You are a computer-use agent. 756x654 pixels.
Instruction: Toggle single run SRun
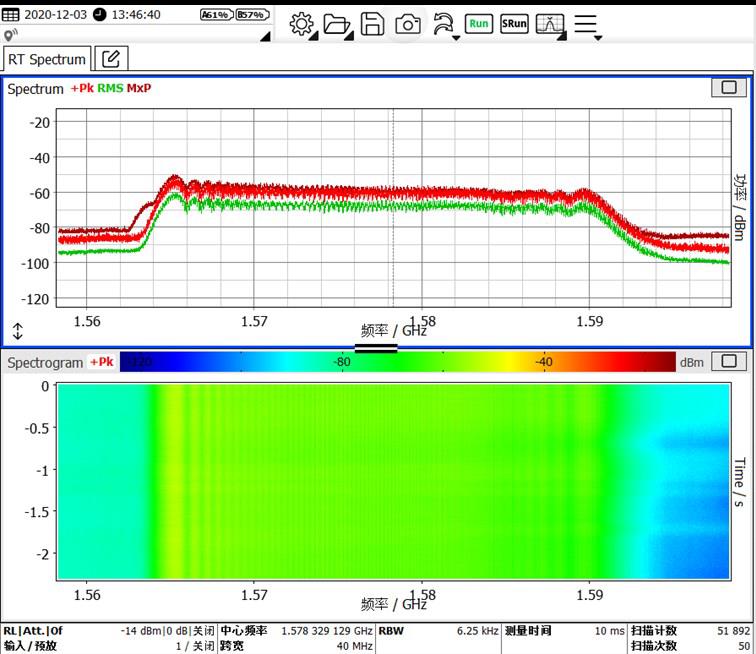coord(514,24)
